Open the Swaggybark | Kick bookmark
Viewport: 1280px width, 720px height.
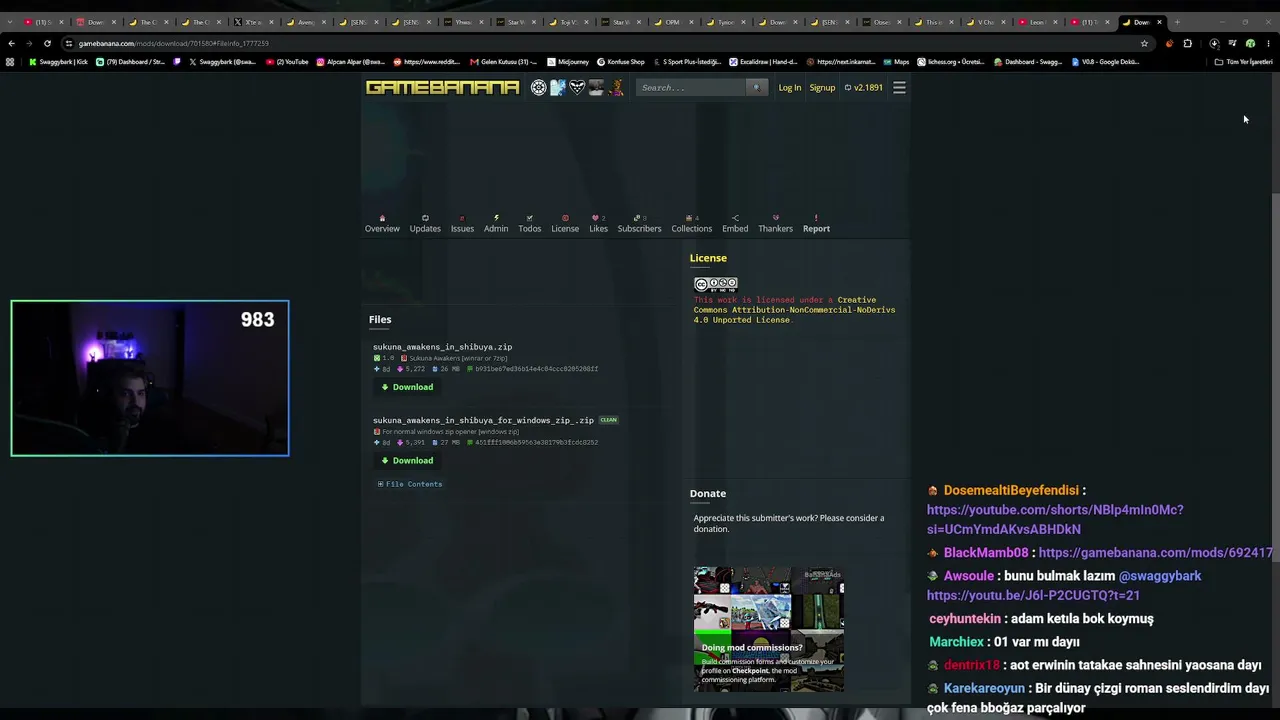[58, 62]
